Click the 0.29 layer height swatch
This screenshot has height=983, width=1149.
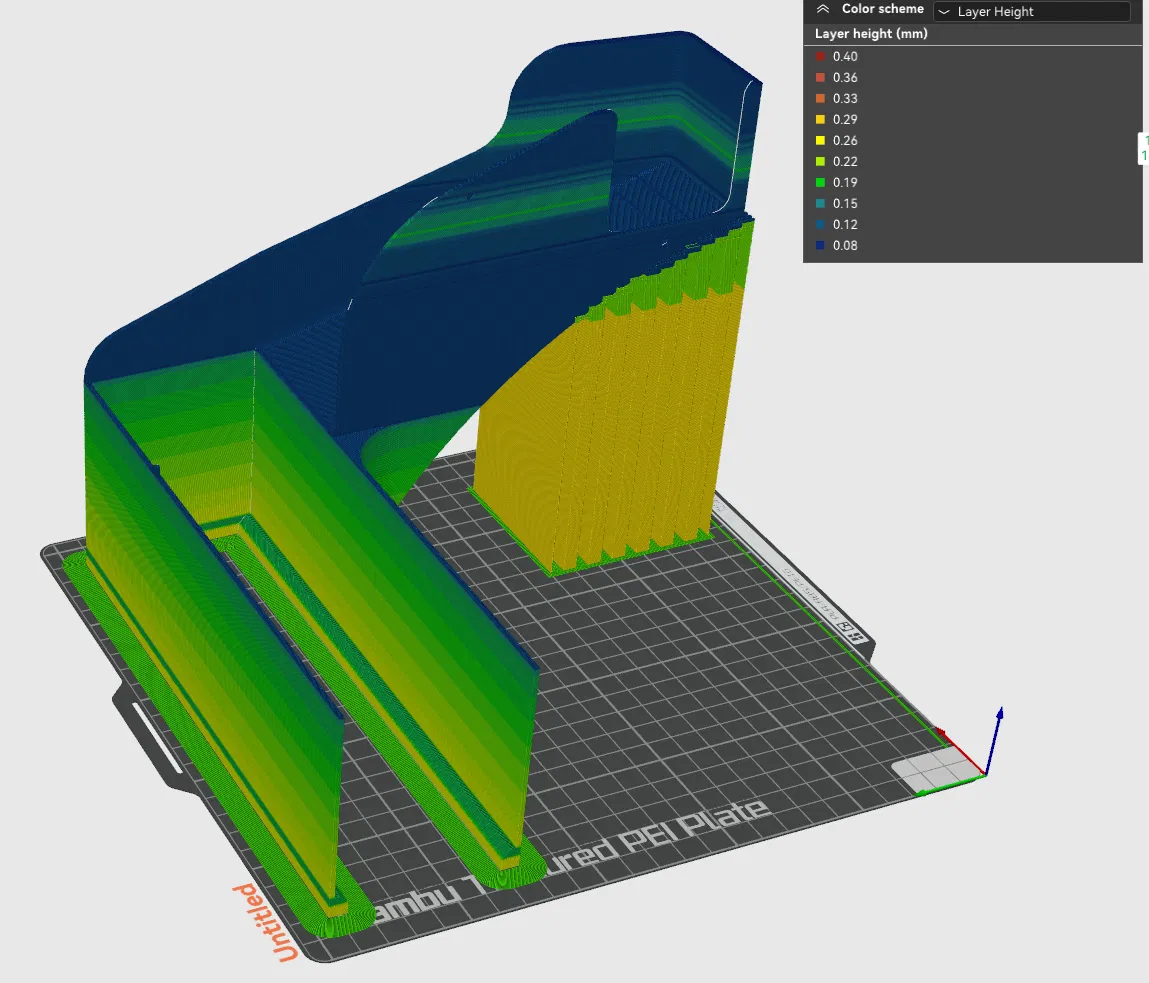tap(820, 119)
